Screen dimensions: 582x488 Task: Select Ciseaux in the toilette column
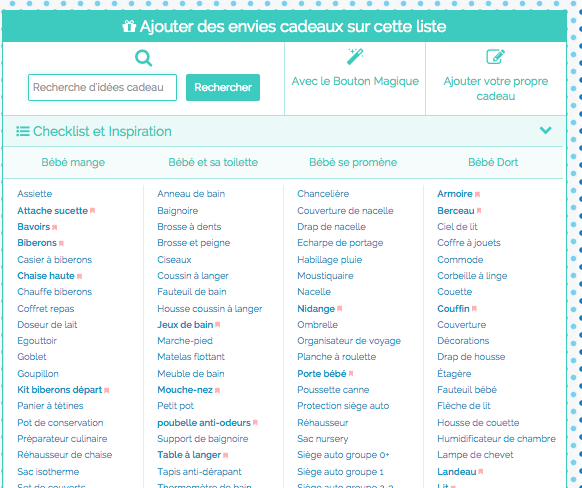(174, 260)
